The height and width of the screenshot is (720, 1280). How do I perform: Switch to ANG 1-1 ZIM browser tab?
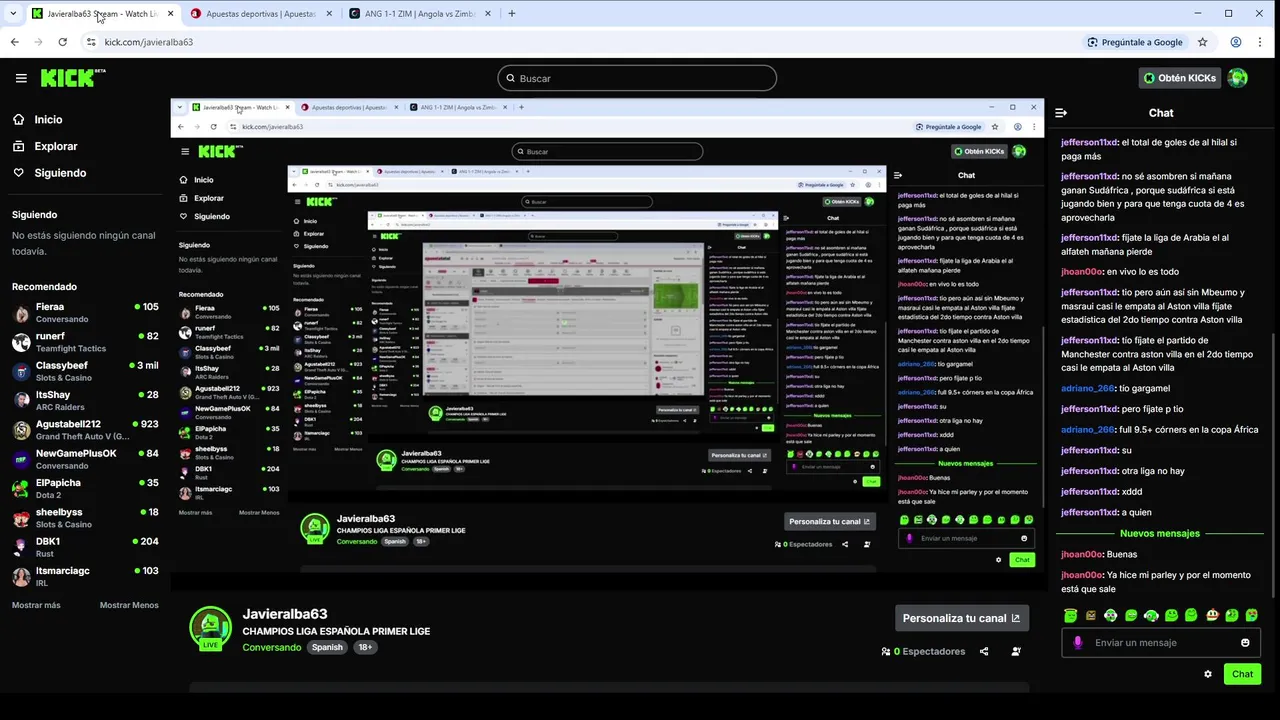click(420, 14)
